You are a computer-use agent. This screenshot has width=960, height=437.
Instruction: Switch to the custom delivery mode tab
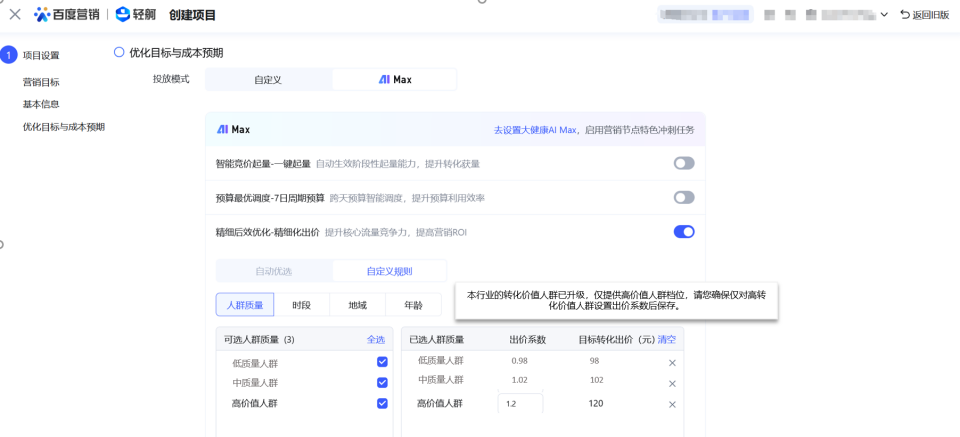(x=268, y=80)
